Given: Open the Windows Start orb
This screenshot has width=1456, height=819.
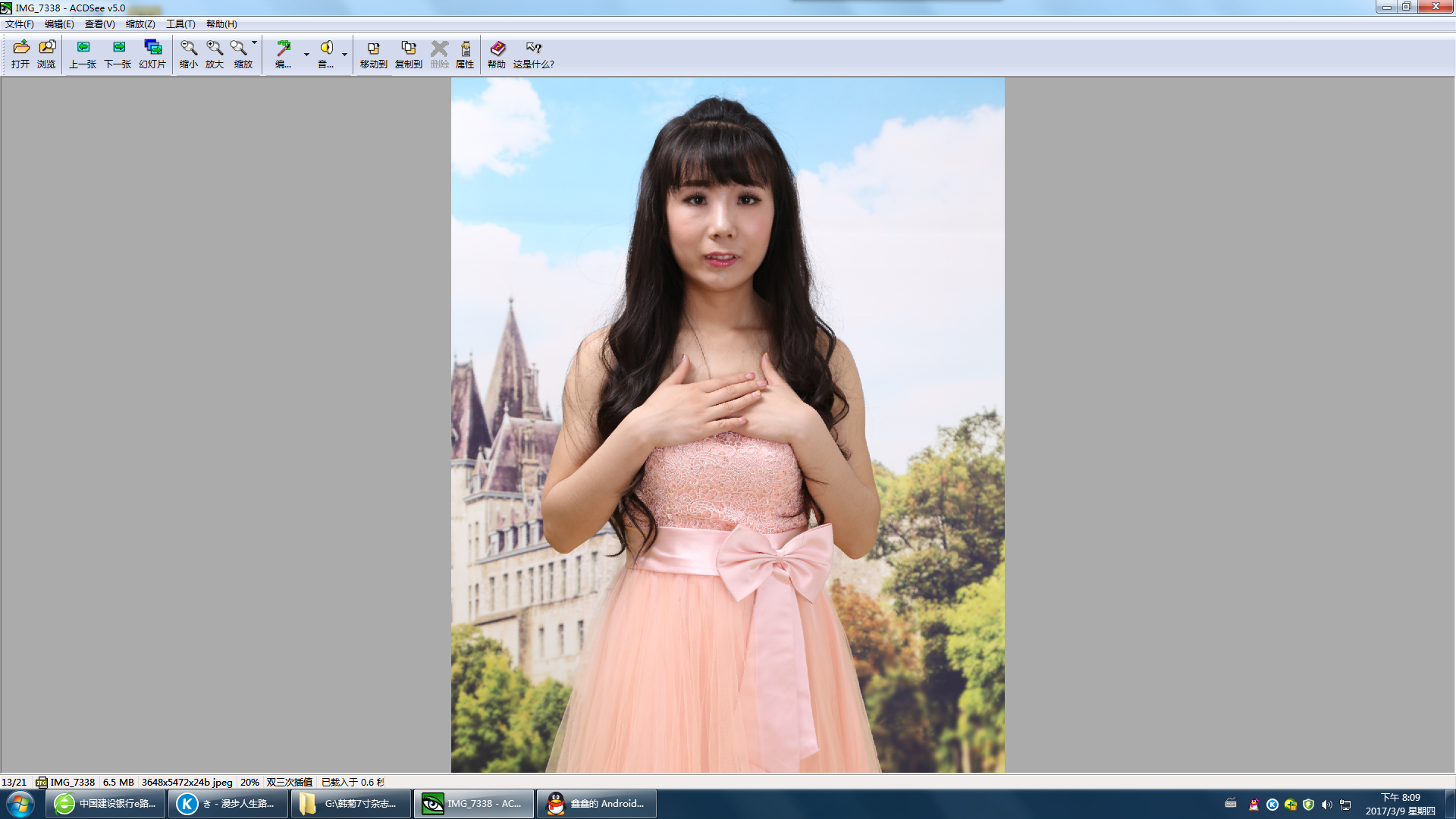Looking at the screenshot, I should point(20,804).
